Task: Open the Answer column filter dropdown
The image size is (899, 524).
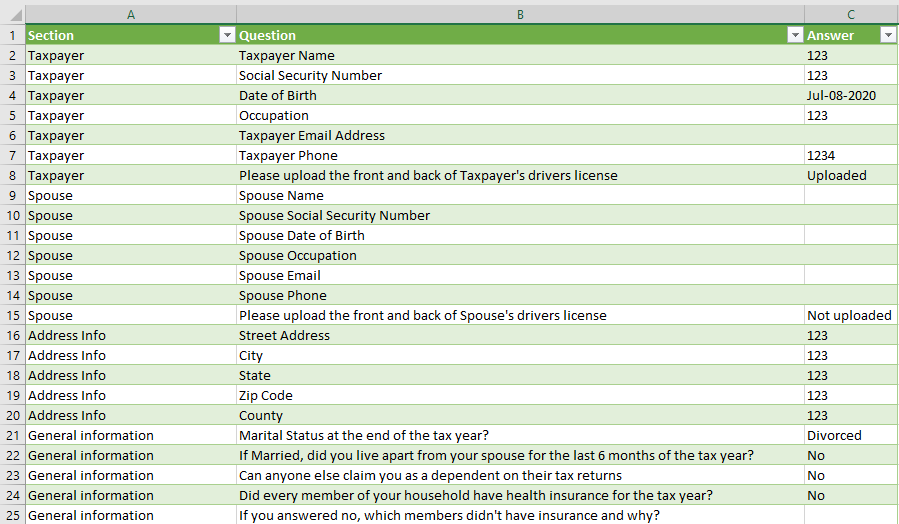Action: (x=888, y=35)
